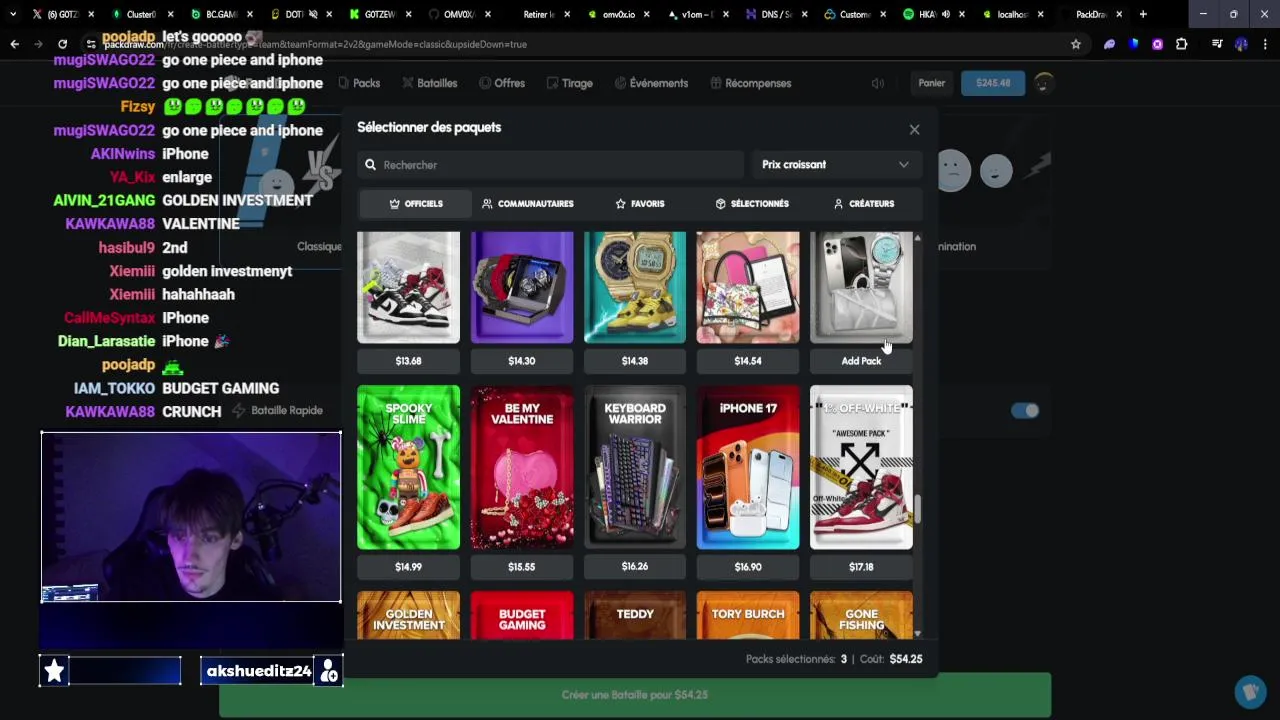1280x720 pixels.
Task: Select the $14.38 gold watch pack
Action: (635, 288)
